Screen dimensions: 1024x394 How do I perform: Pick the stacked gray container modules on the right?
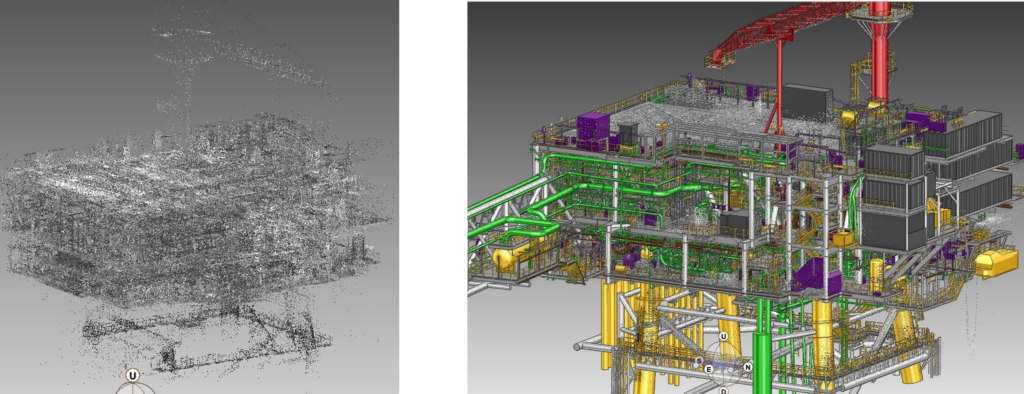pos(893,197)
